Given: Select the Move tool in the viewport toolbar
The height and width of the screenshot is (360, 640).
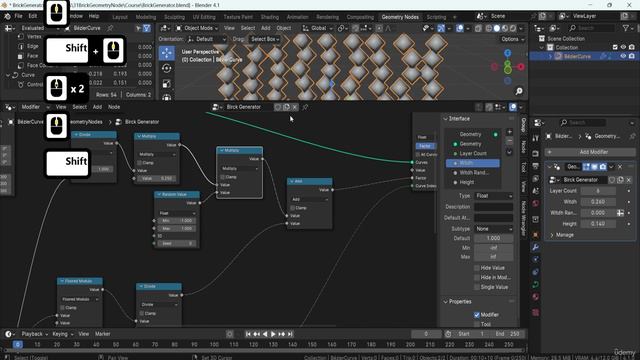Looking at the screenshot, I should [167, 53].
